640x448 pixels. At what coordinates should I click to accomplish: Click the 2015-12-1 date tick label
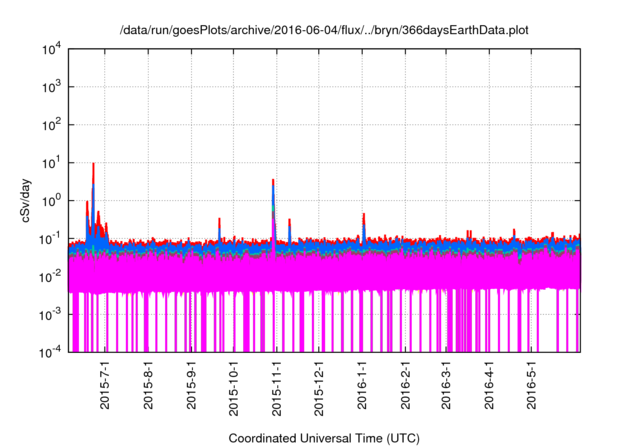[x=319, y=389]
